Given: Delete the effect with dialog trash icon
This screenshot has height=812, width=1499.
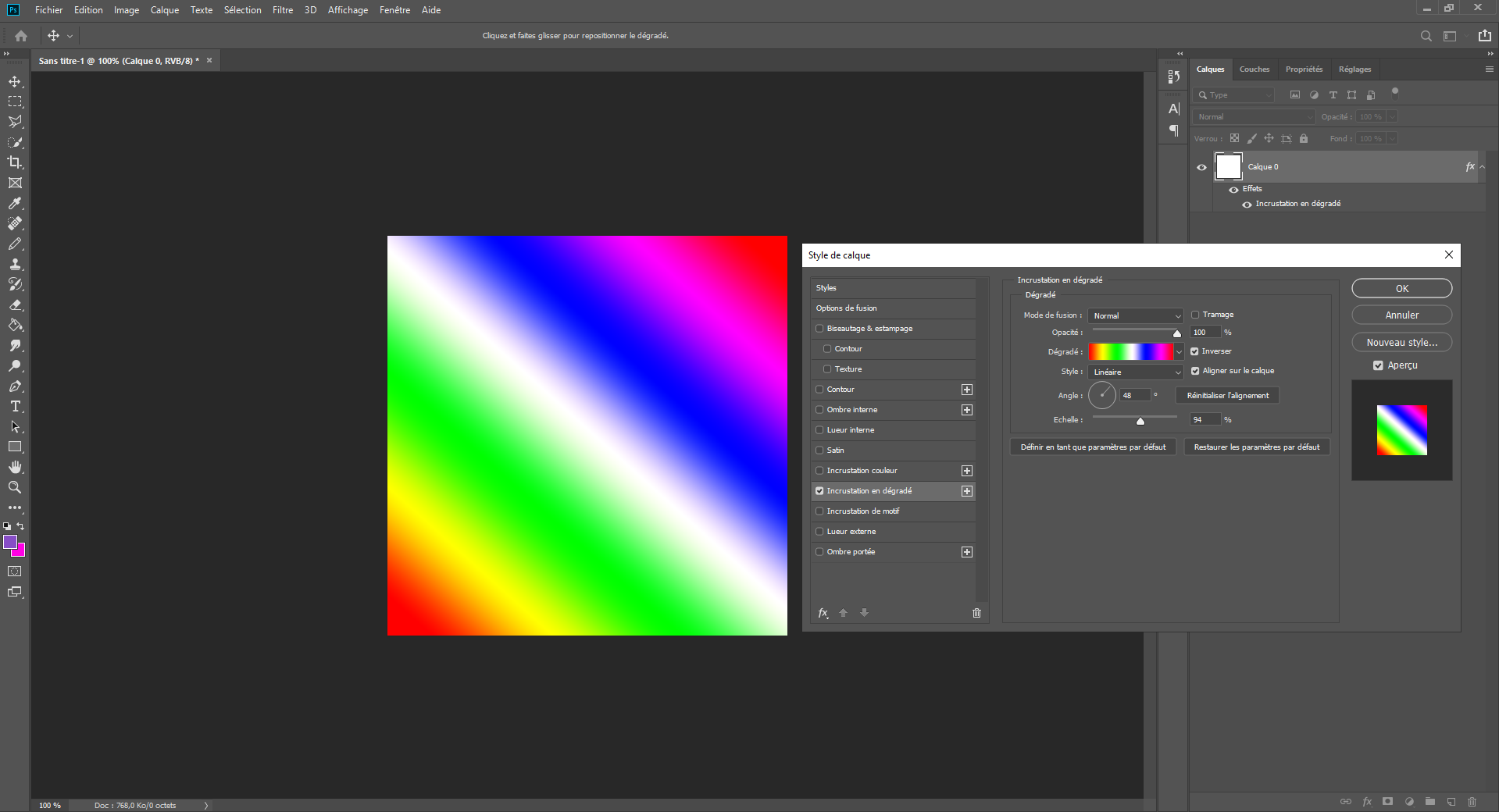Looking at the screenshot, I should coord(976,613).
